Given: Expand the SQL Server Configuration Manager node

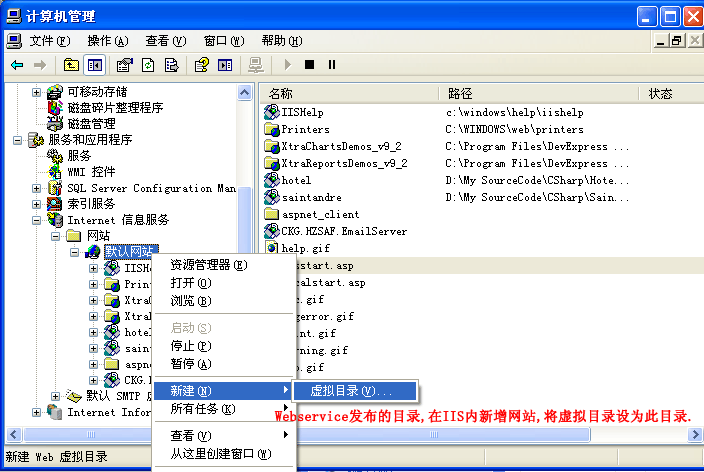Looking at the screenshot, I should click(x=38, y=188).
